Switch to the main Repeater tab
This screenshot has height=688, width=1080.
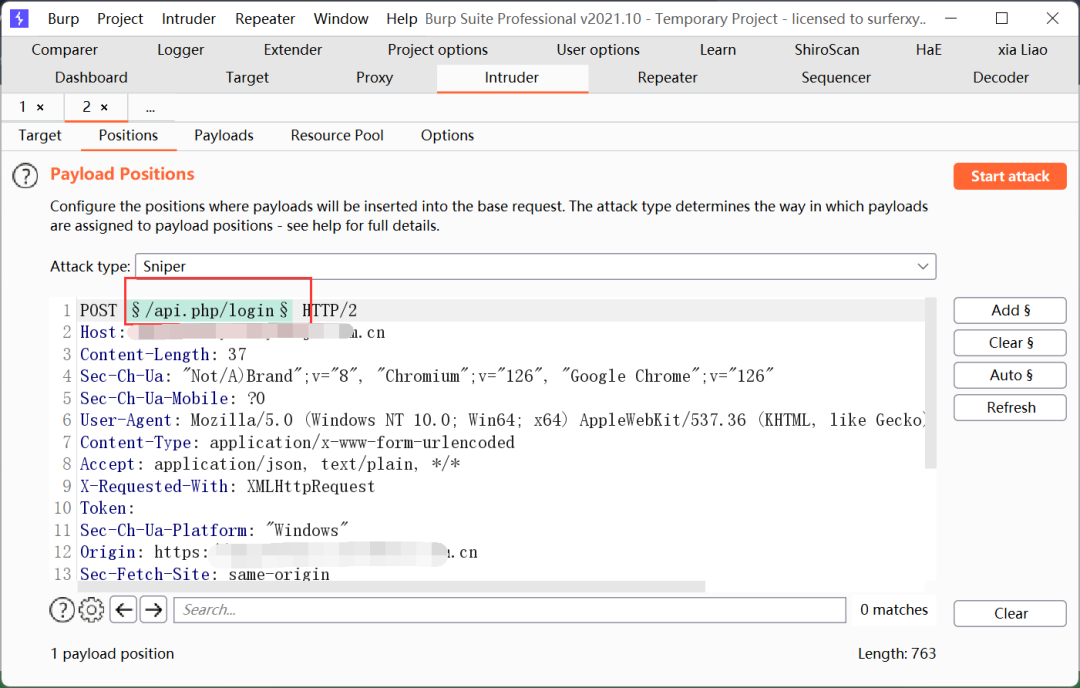coord(667,78)
